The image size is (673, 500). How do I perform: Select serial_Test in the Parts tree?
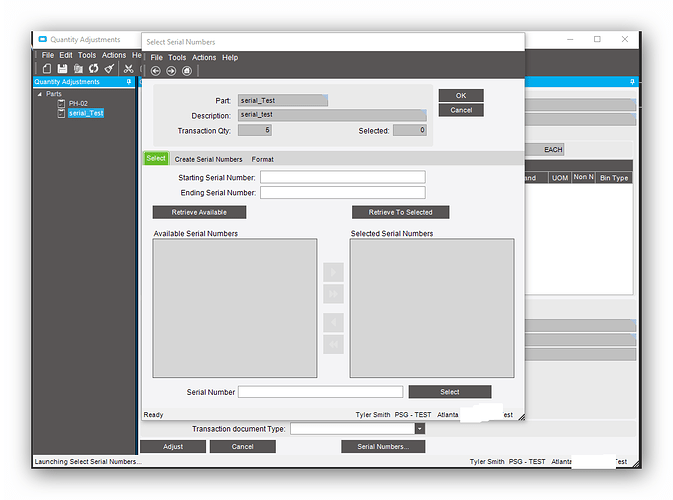coord(86,113)
